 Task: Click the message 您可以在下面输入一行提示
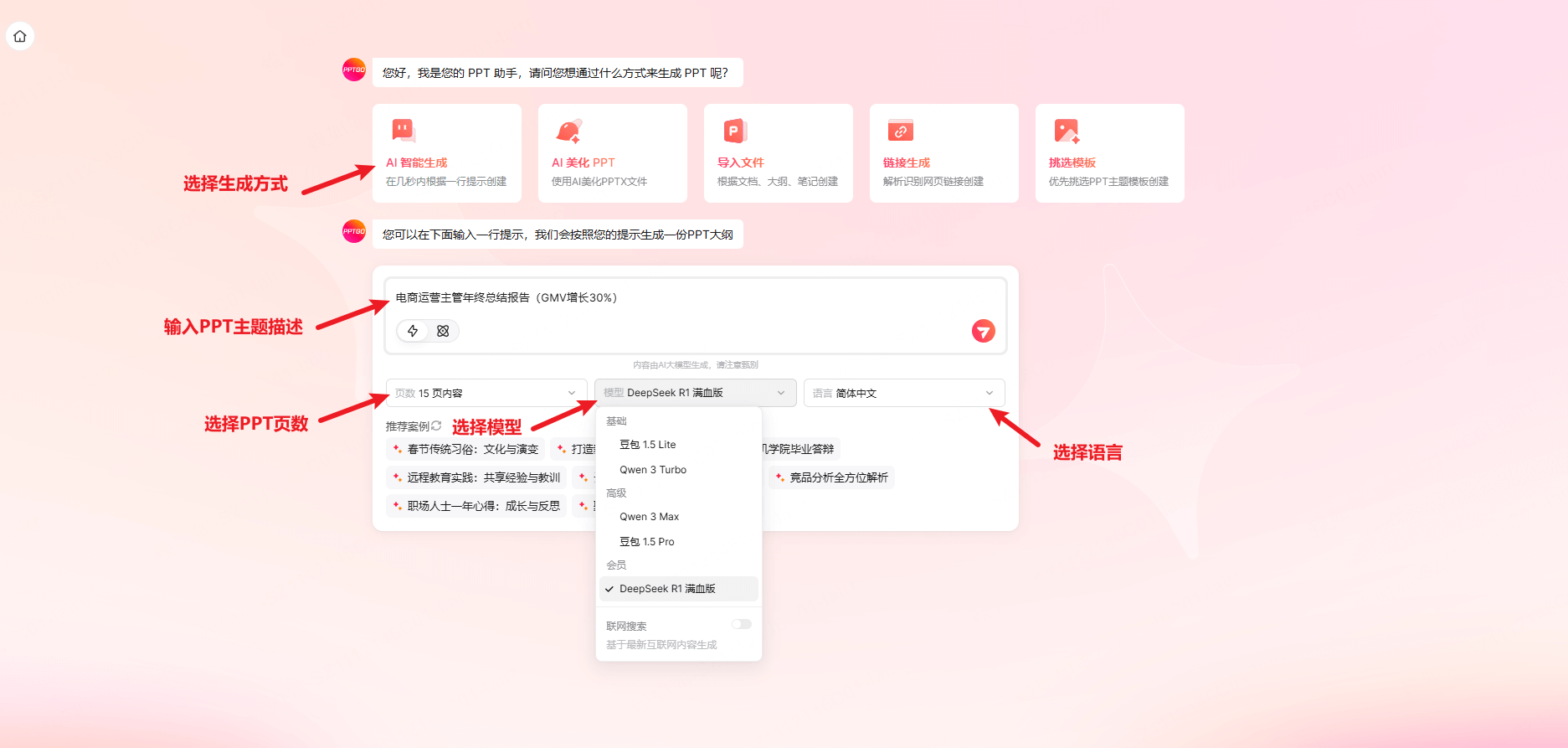click(x=557, y=235)
